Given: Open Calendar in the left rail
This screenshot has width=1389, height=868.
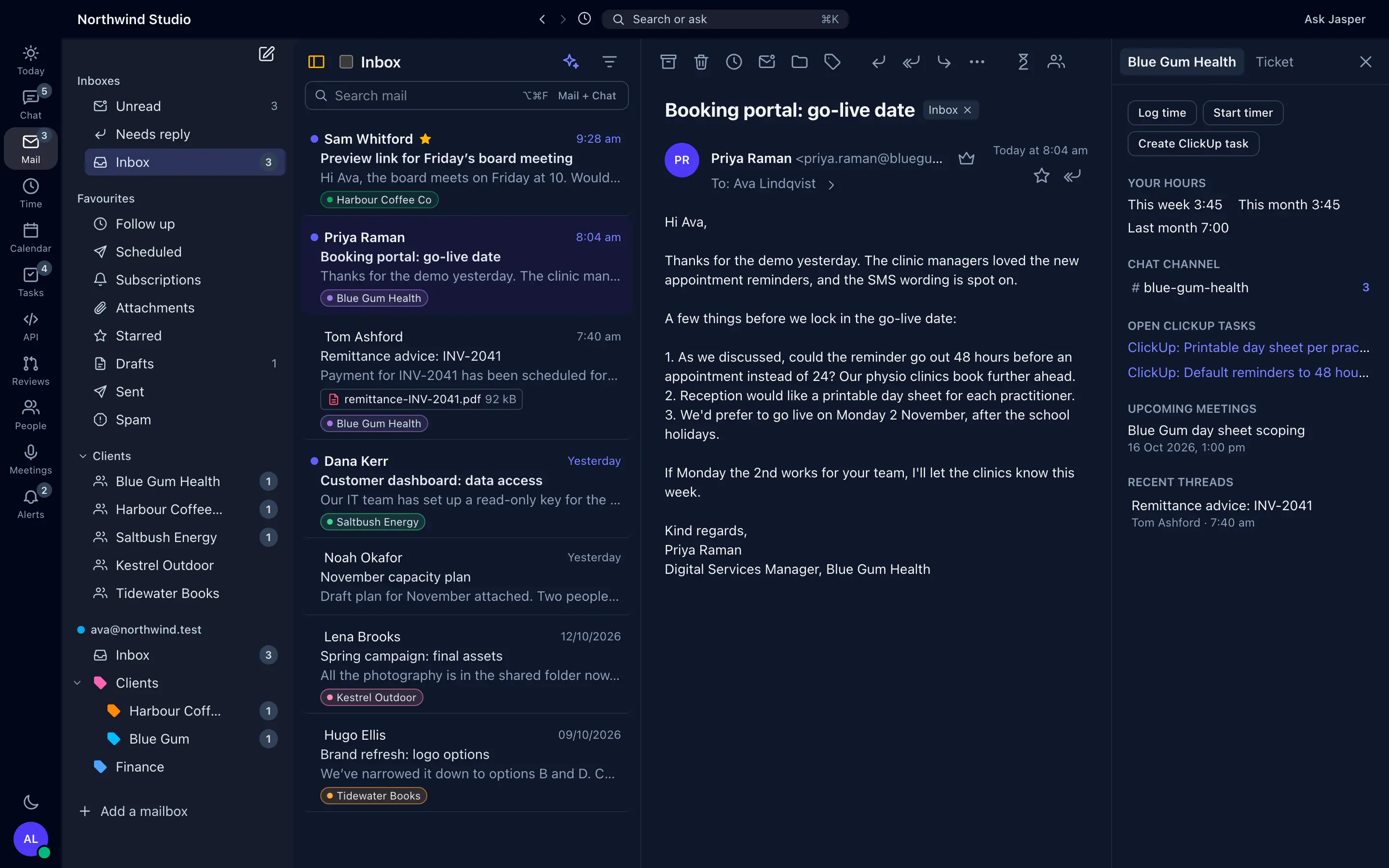Looking at the screenshot, I should pos(30,238).
